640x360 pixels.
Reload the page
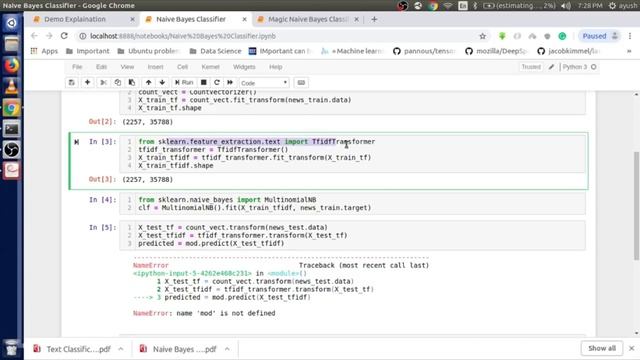64,36
